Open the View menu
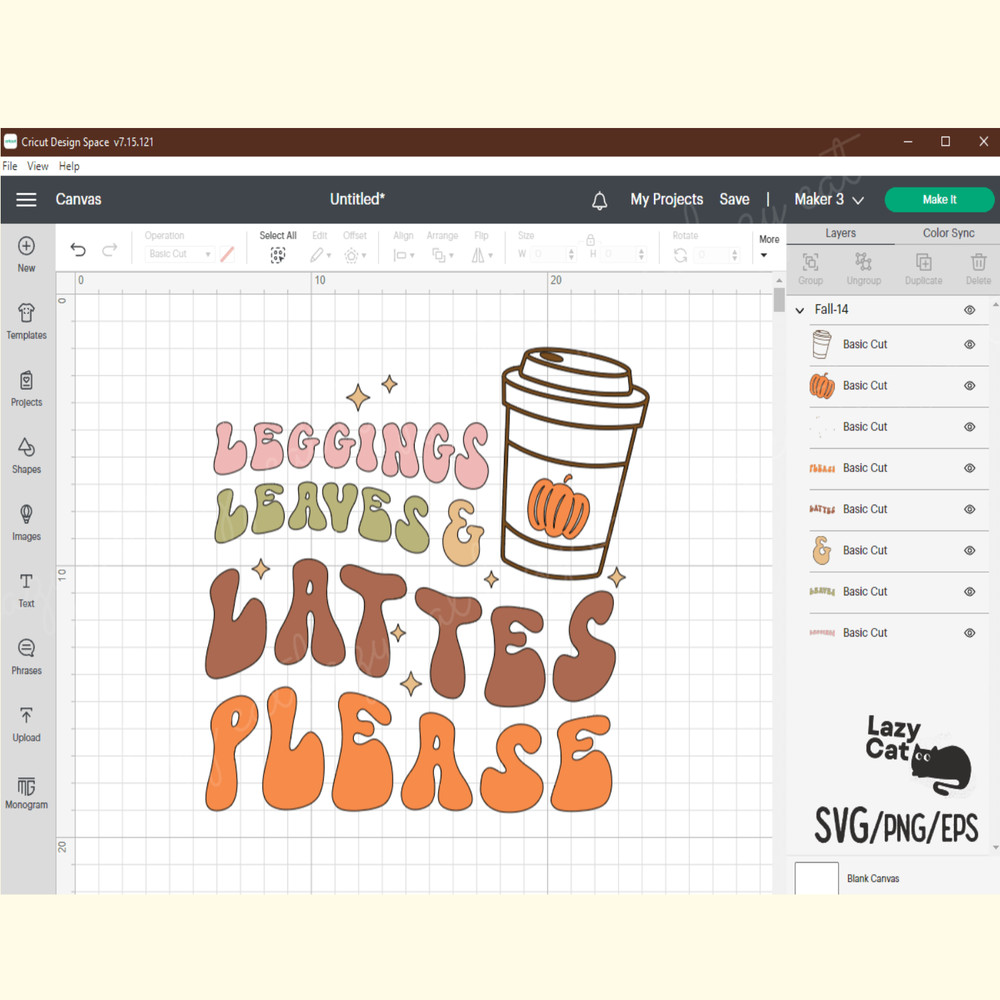Screen dimensions: 1000x1000 (x=38, y=166)
